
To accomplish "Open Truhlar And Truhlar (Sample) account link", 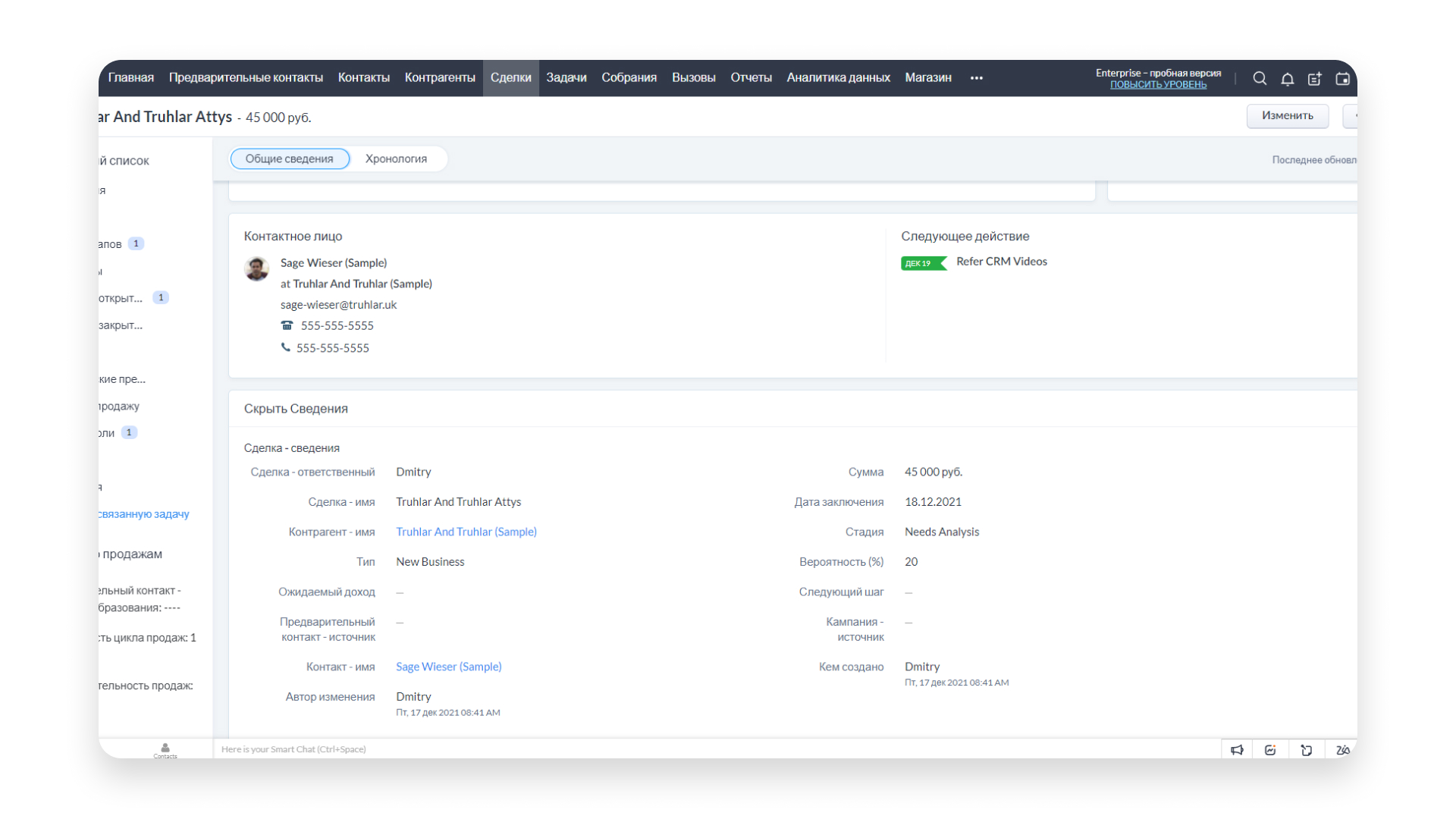I will [466, 532].
